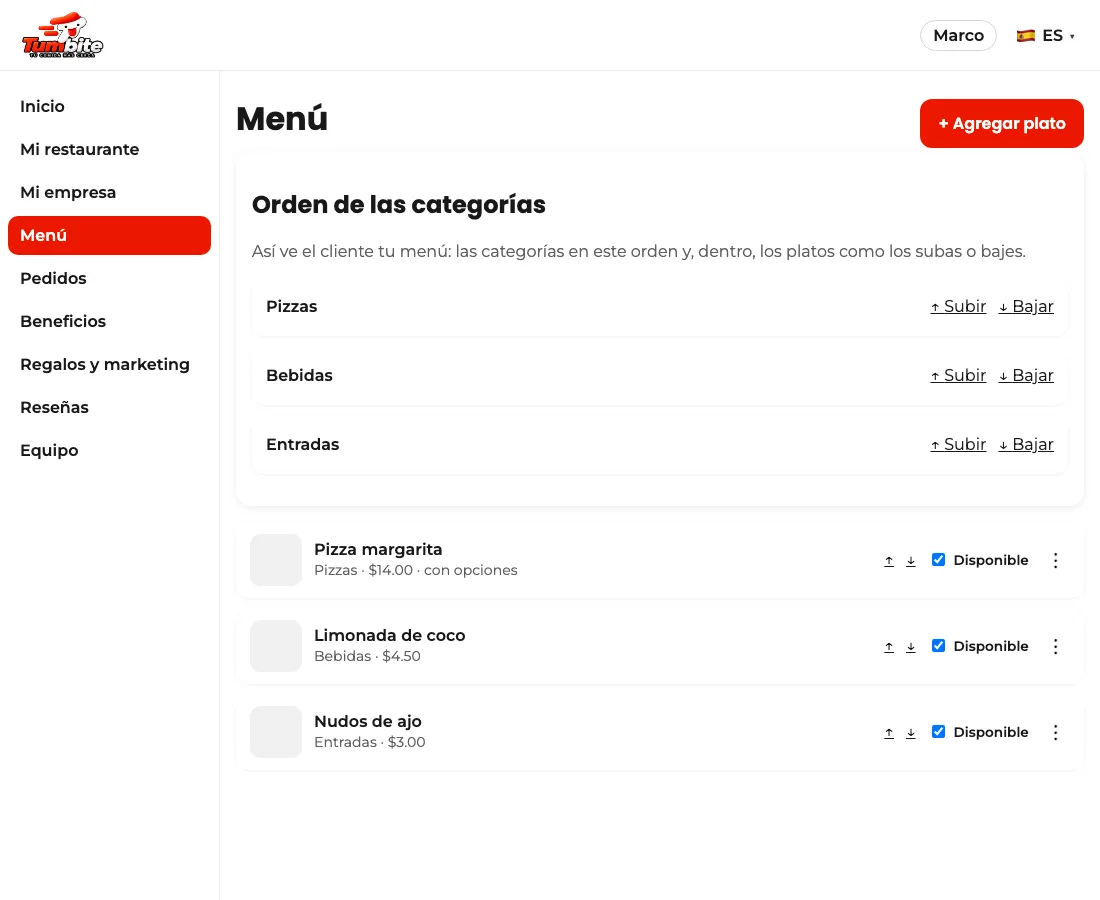This screenshot has height=900, width=1100.
Task: Toggle Disponible checkbox for Nudos de ajo
Action: click(938, 732)
